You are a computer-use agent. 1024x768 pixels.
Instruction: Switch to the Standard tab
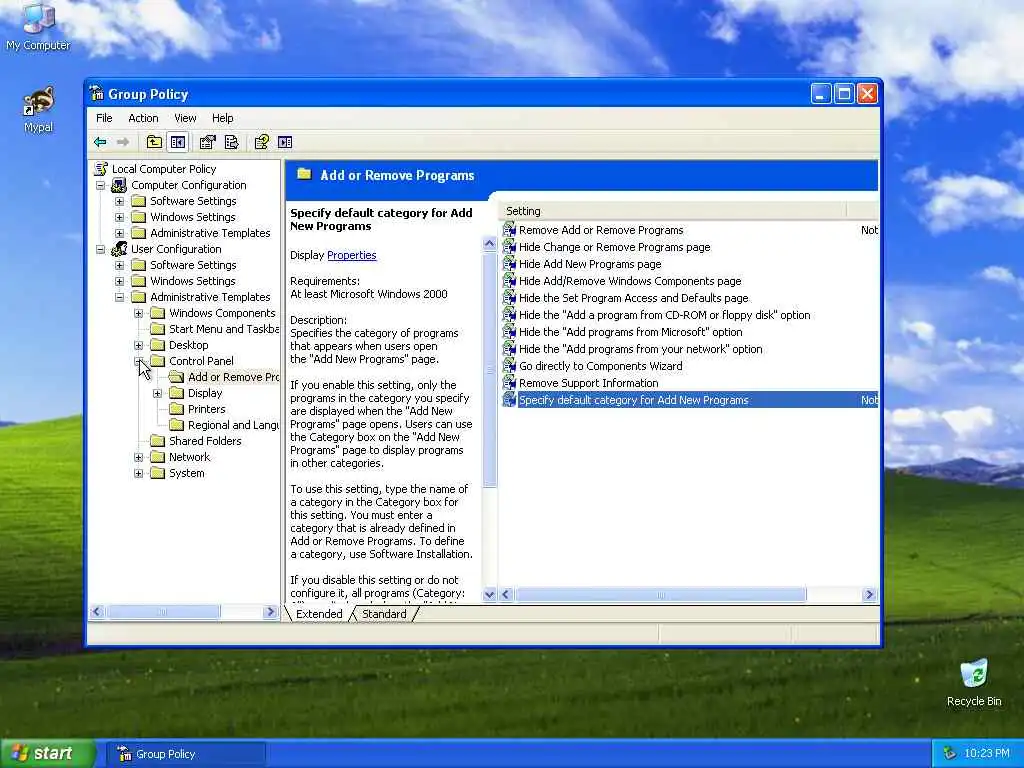(x=384, y=614)
